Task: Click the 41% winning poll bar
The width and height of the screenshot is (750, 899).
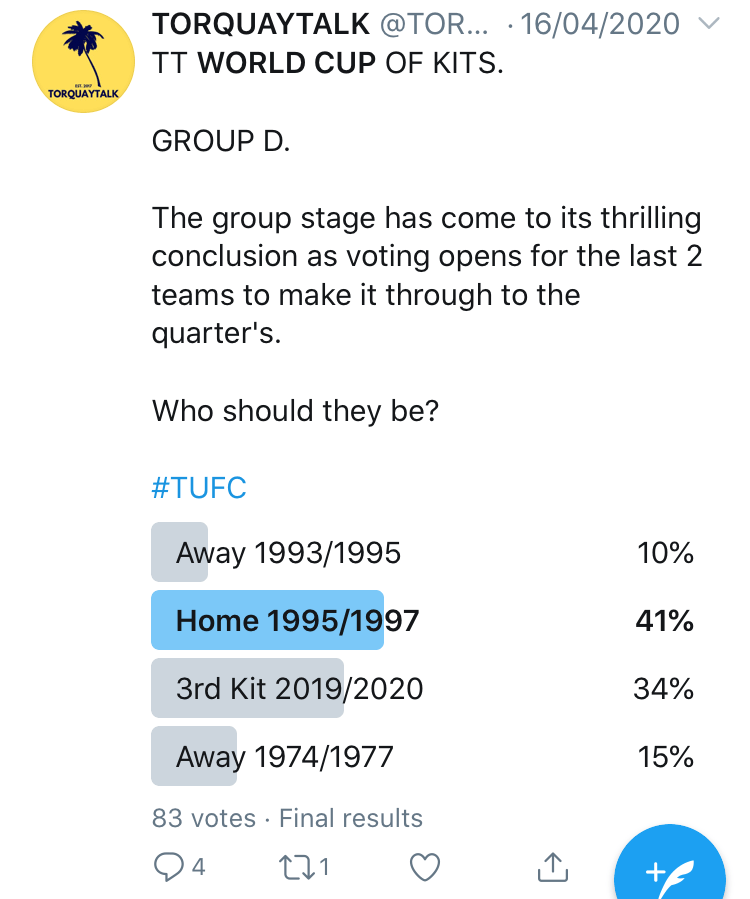Action: [x=267, y=621]
